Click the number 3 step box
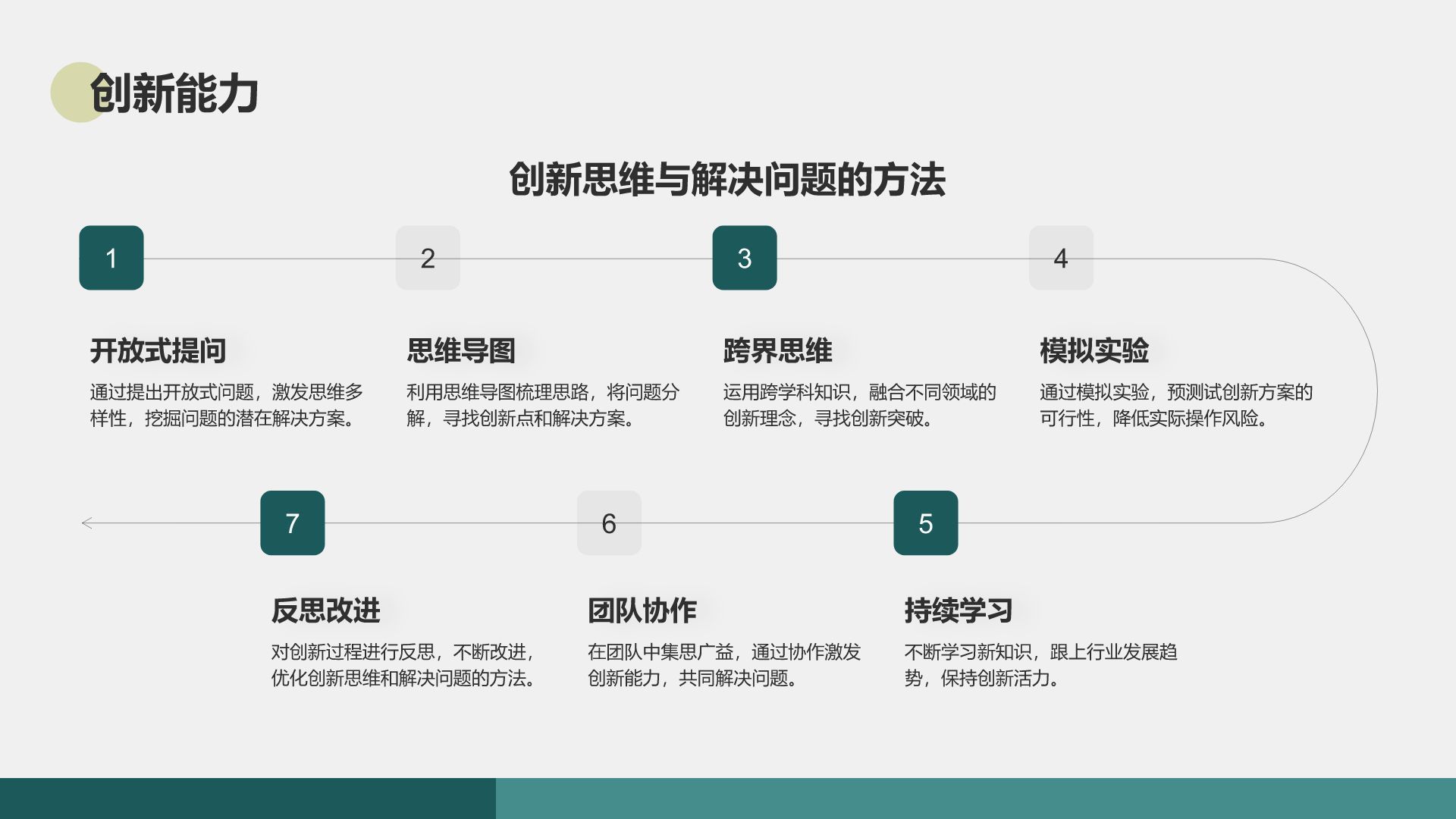Image resolution: width=1456 pixels, height=819 pixels. coord(745,258)
